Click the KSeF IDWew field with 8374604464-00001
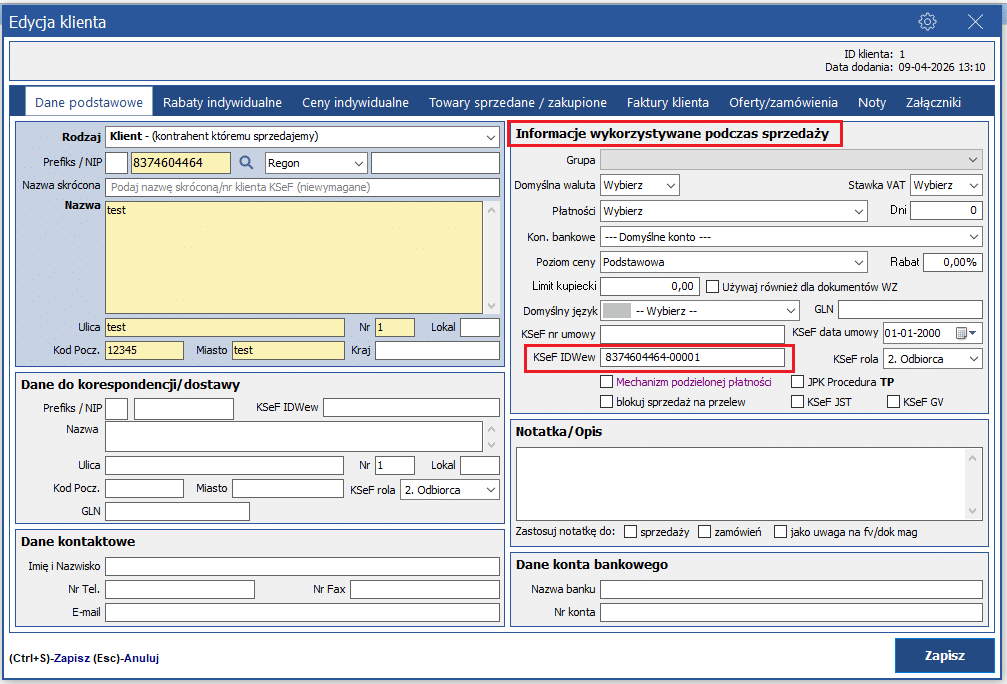This screenshot has width=1007, height=684. point(692,358)
